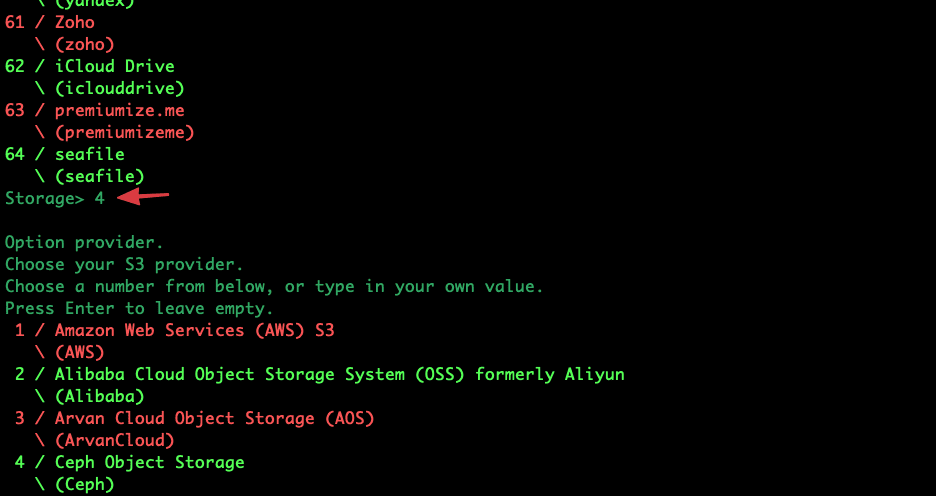The height and width of the screenshot is (496, 936).
Task: Click the (AWS) identifier text
Action: click(79, 352)
